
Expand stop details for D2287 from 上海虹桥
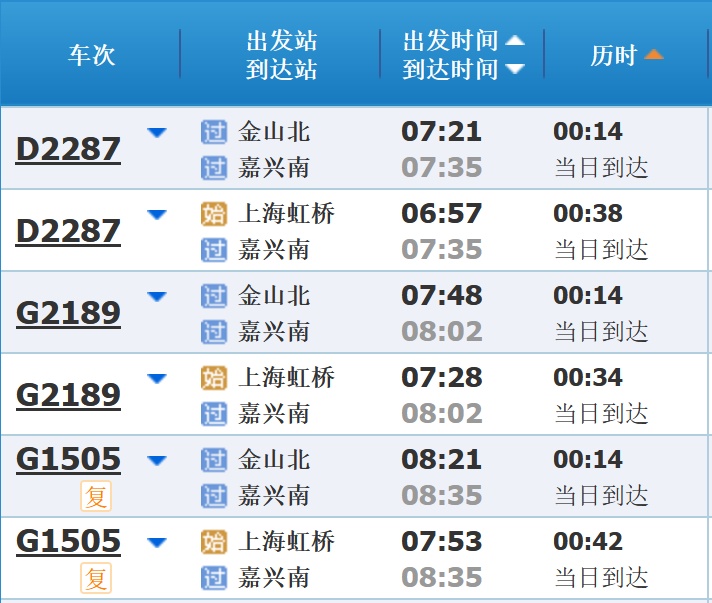pyautogui.click(x=157, y=214)
